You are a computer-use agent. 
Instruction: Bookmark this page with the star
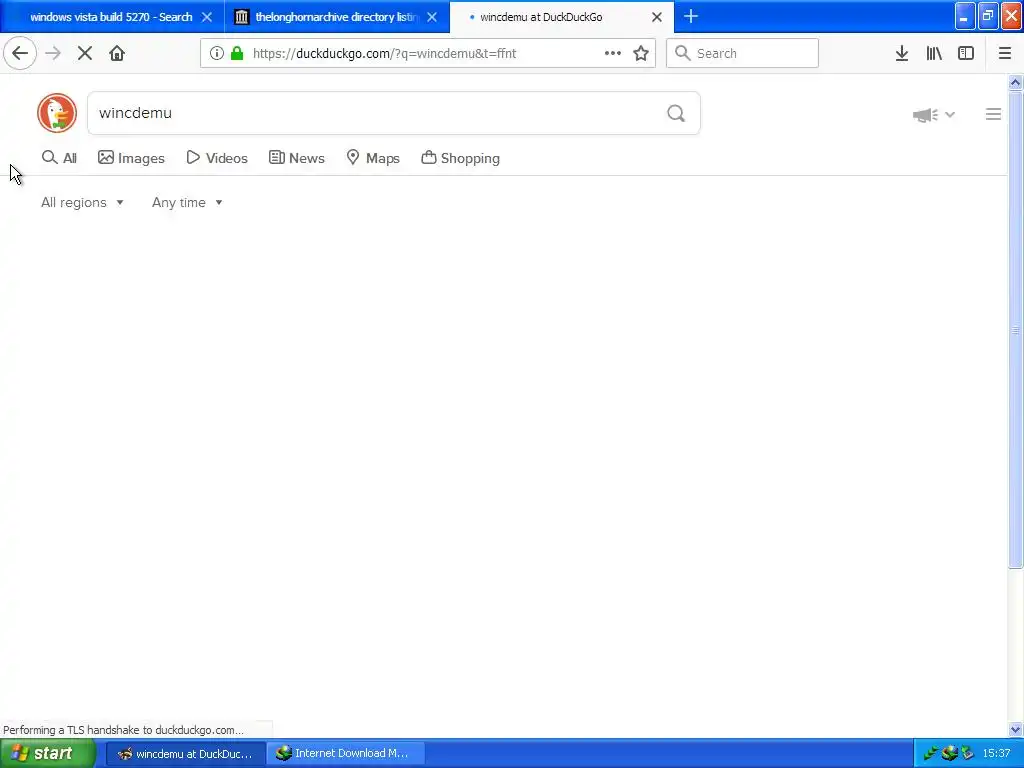coord(641,53)
